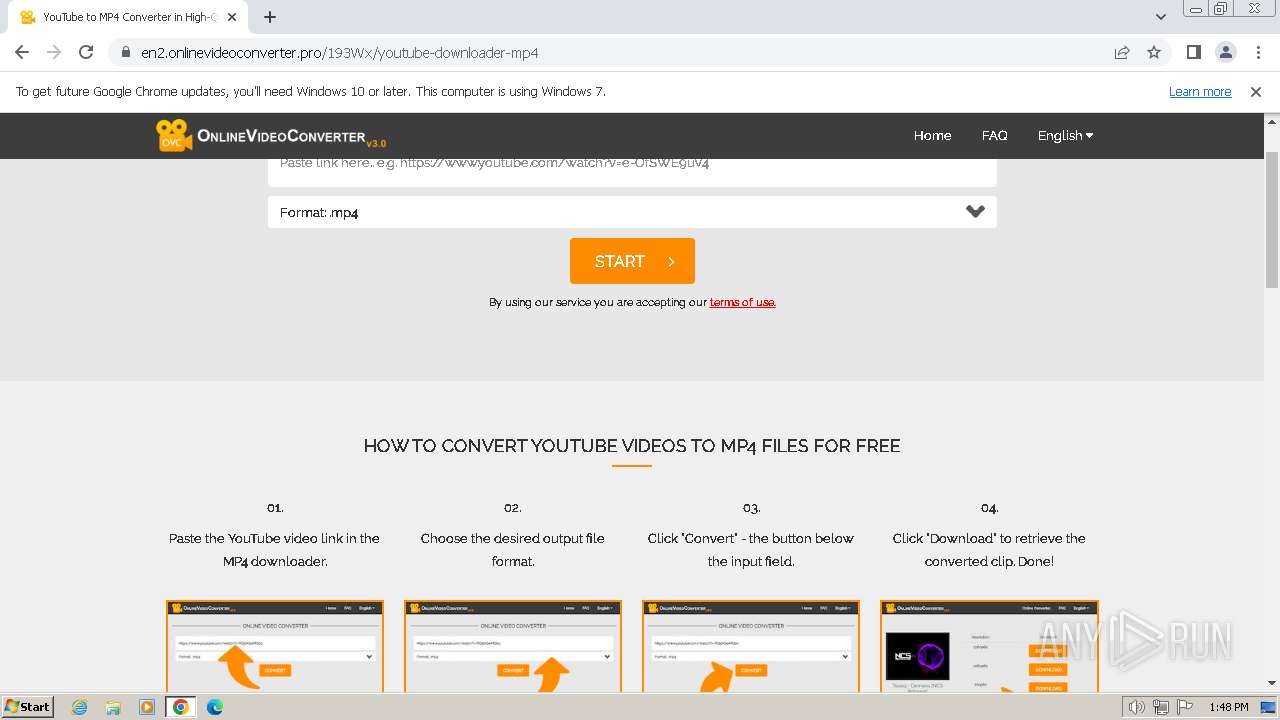
Task: Click the step 04 'Click Download' description
Action: [x=989, y=550]
